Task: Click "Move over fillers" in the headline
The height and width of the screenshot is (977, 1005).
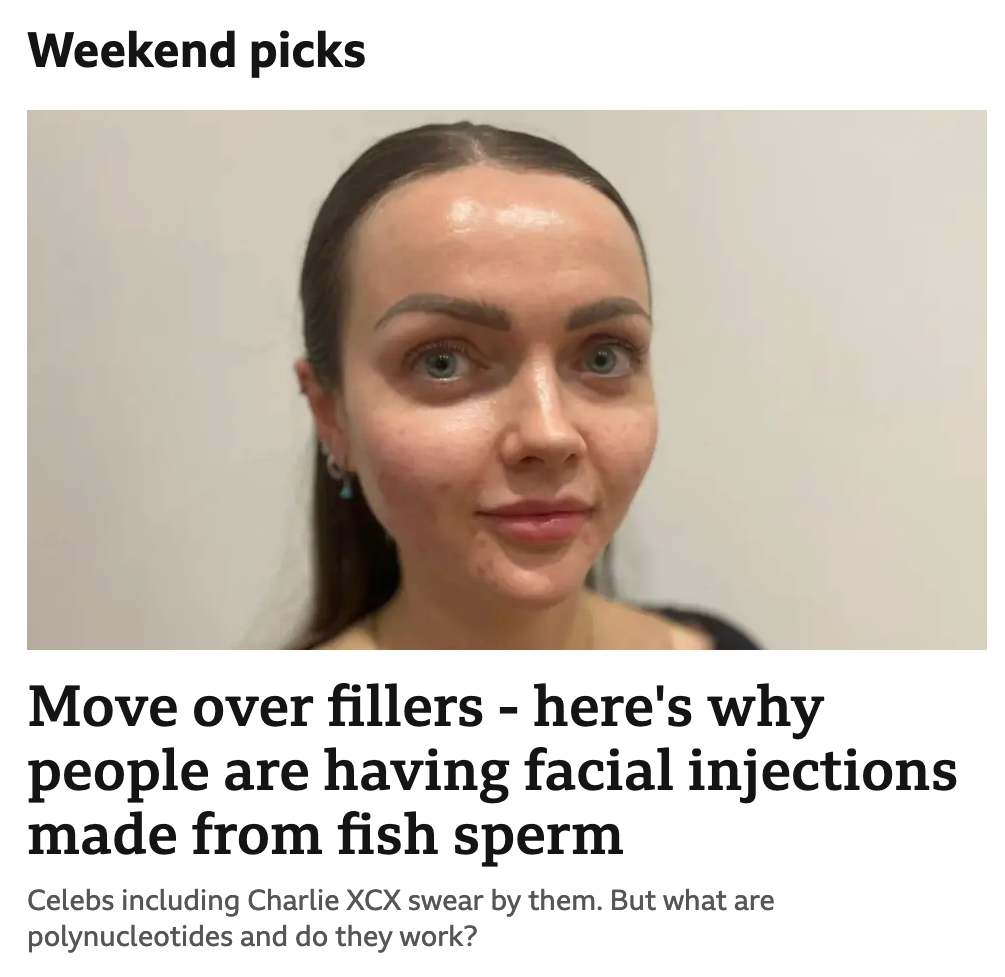Action: click(x=255, y=708)
